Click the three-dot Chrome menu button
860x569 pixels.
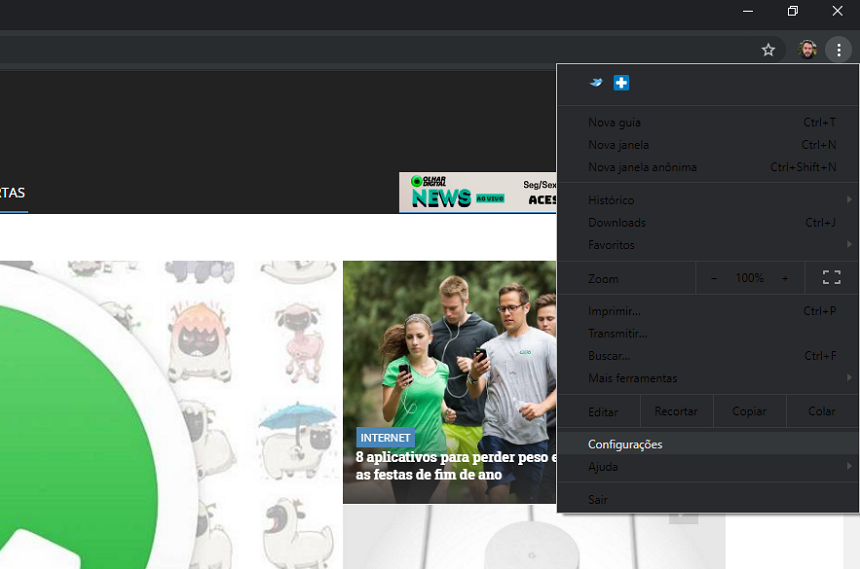coord(839,50)
